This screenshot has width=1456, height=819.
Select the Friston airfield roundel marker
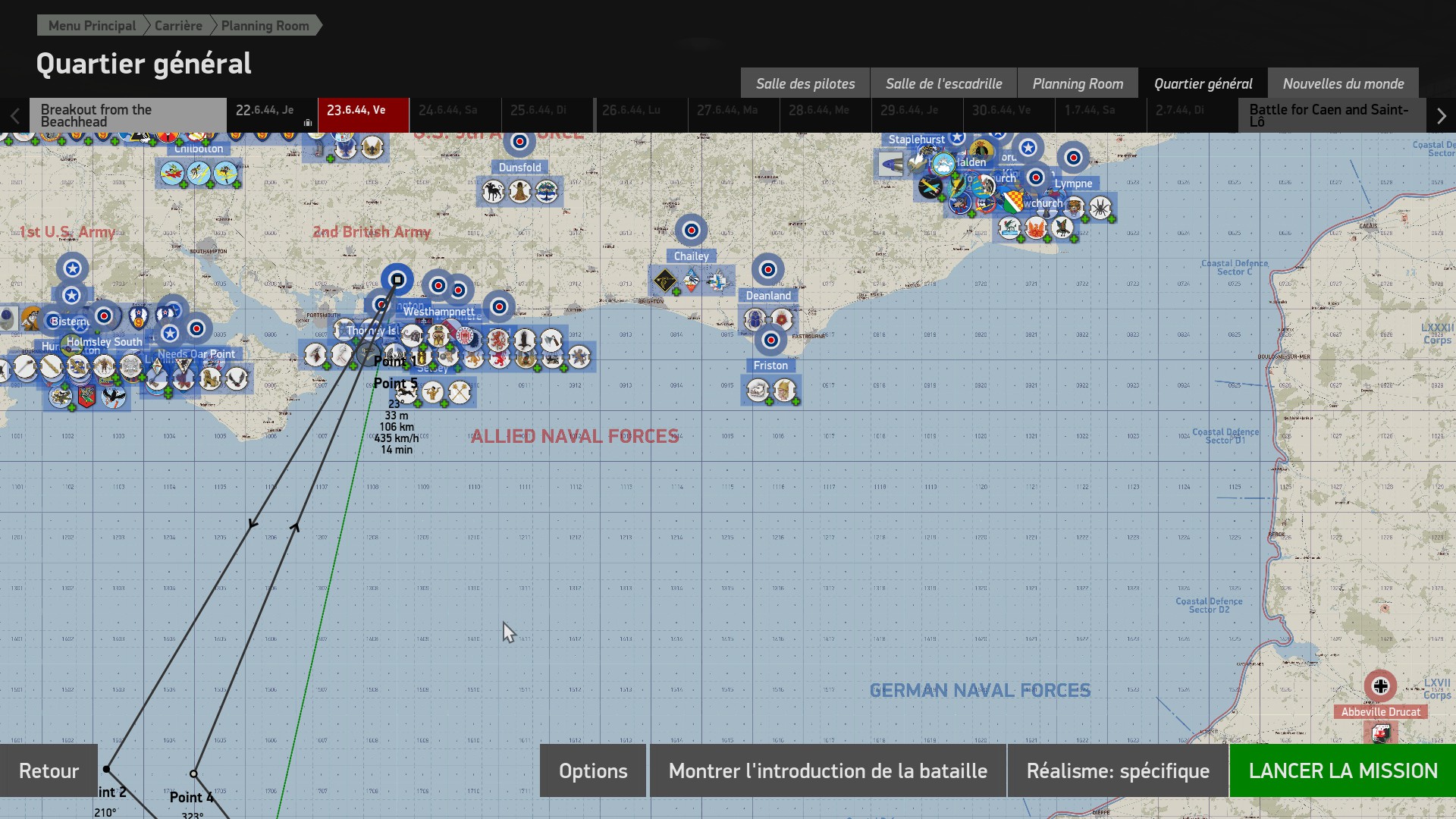[770, 340]
